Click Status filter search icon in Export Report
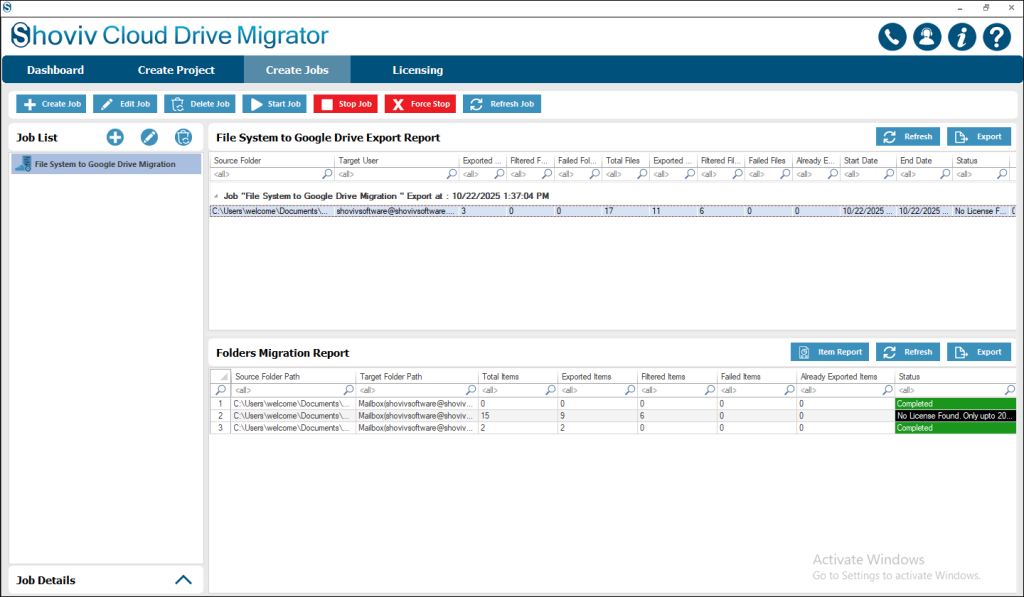This screenshot has height=597, width=1024. coord(1002,174)
